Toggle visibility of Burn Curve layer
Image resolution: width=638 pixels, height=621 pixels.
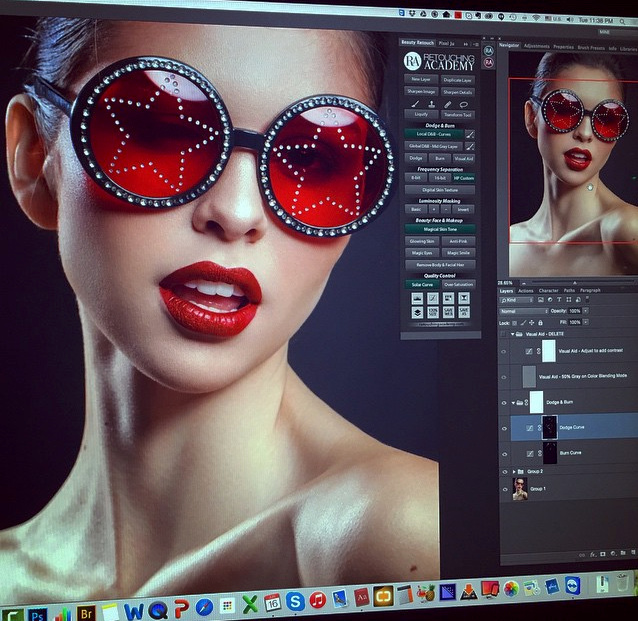[x=504, y=453]
